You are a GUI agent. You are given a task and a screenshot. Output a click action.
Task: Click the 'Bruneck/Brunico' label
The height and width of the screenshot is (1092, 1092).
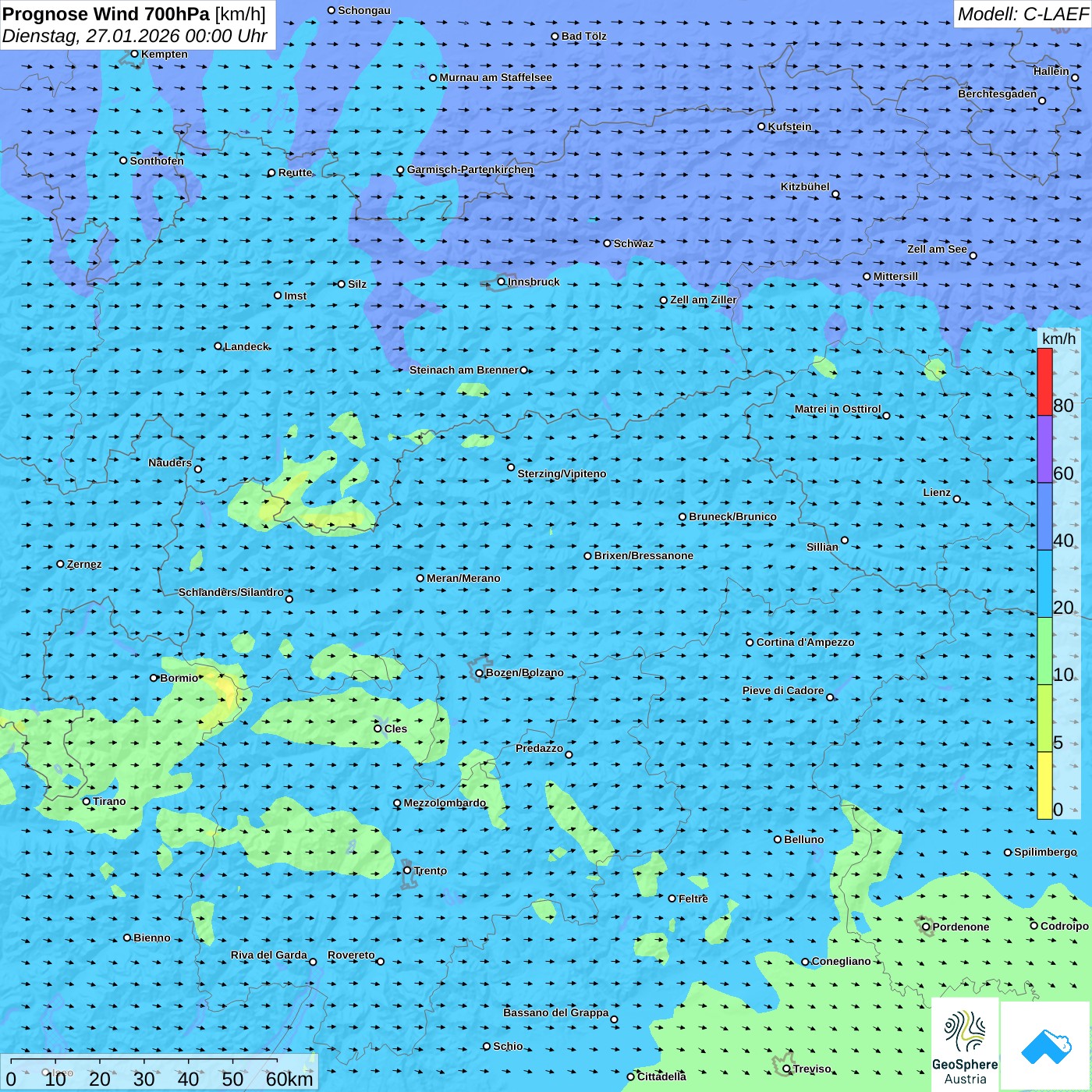732,516
